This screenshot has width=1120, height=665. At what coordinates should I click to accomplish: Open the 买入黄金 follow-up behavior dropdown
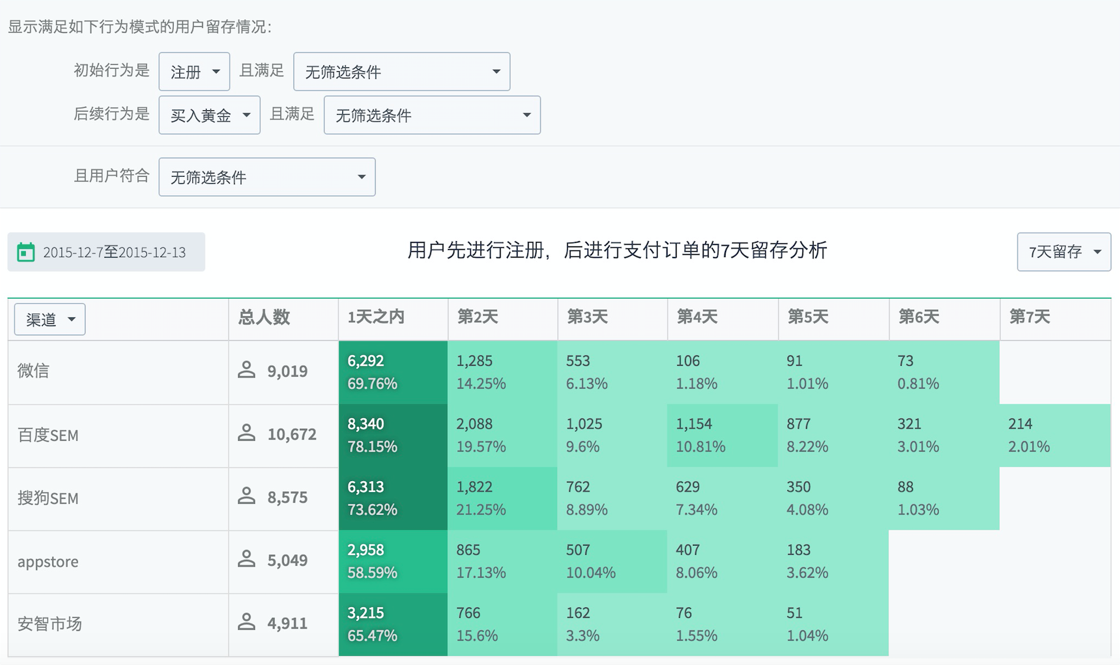point(209,115)
